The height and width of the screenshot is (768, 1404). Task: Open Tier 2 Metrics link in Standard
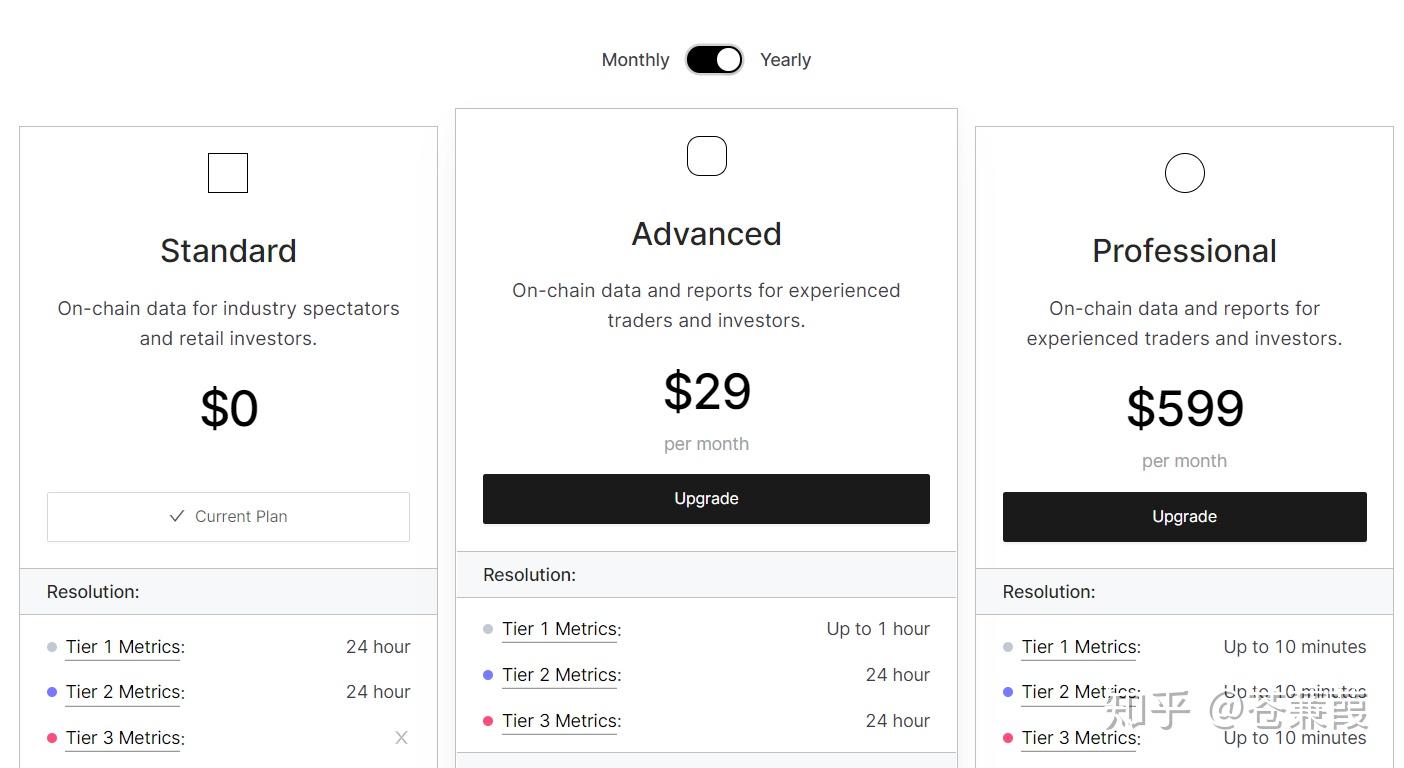(125, 692)
